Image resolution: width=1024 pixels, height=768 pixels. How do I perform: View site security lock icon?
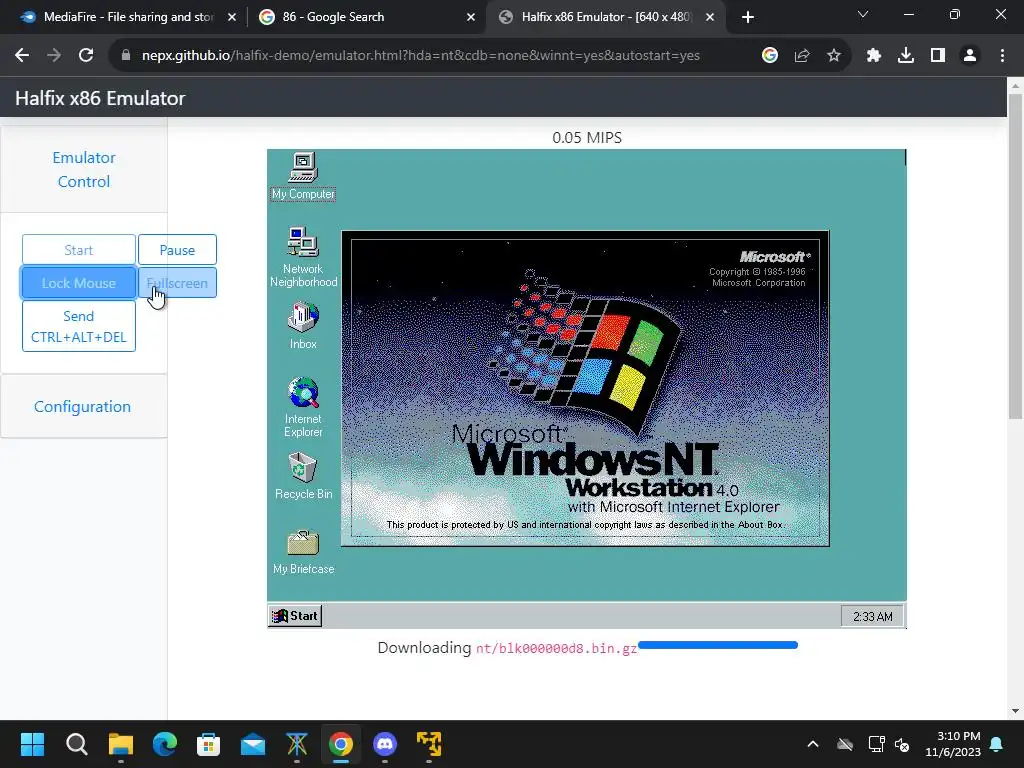[x=126, y=56]
